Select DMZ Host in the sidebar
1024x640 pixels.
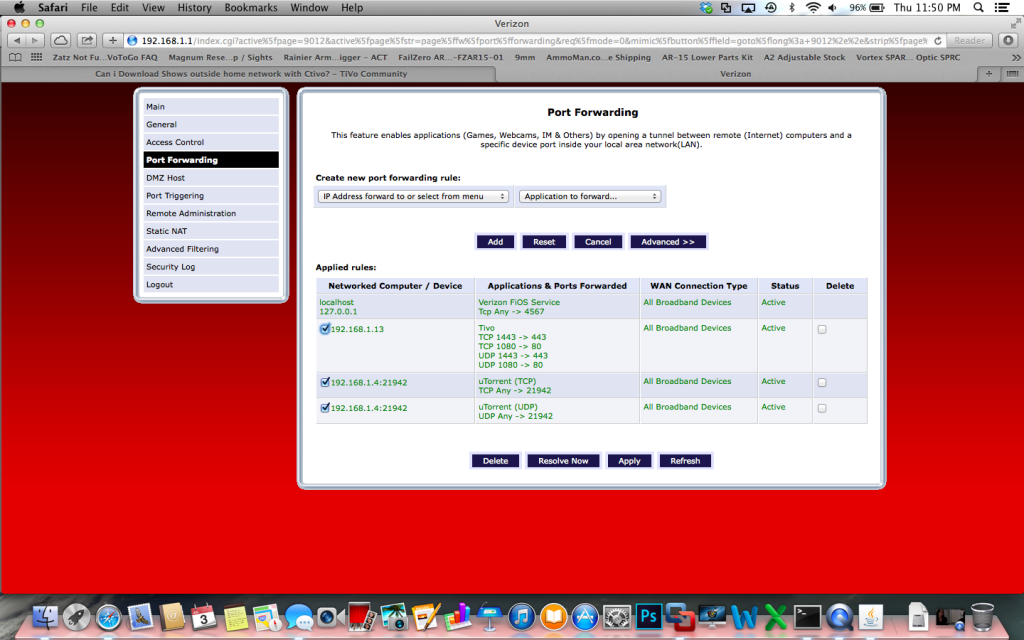pyautogui.click(x=211, y=178)
